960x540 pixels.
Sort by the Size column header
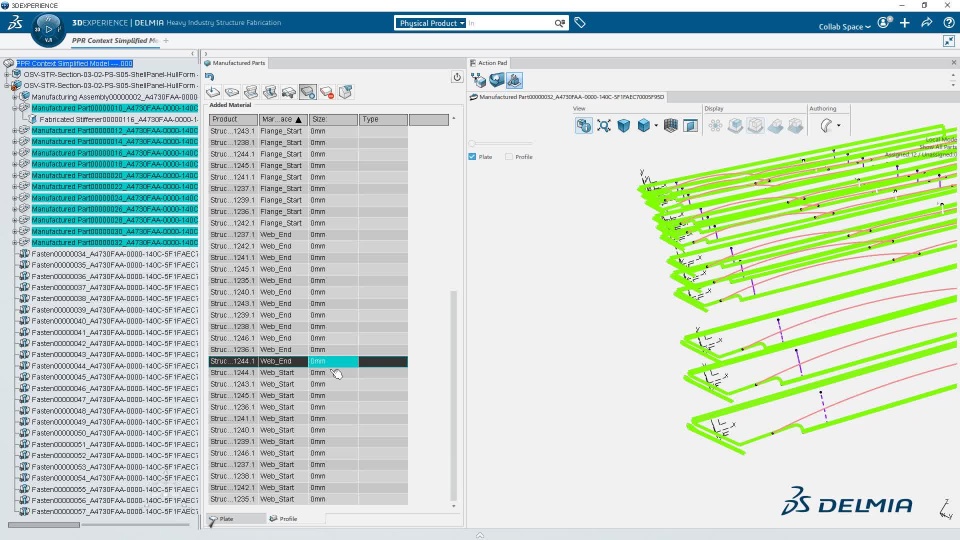tap(333, 119)
